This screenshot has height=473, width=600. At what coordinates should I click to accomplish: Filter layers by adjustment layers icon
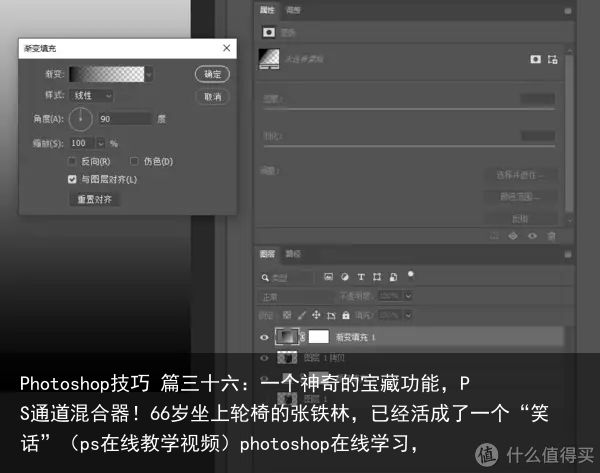[x=344, y=277]
